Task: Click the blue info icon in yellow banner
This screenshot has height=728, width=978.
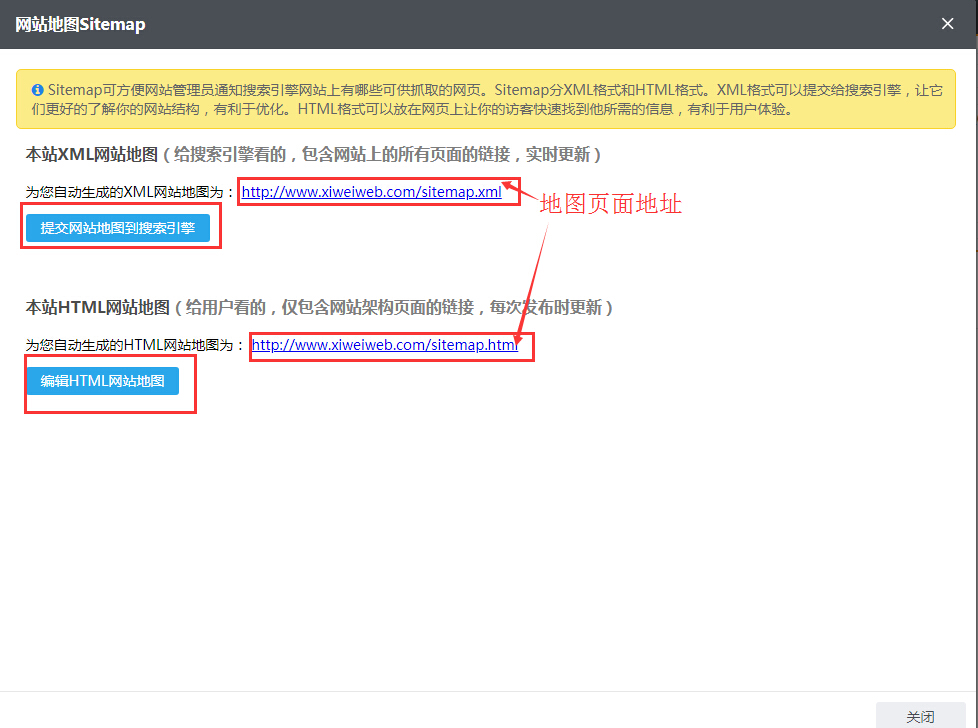Action: [x=37, y=90]
